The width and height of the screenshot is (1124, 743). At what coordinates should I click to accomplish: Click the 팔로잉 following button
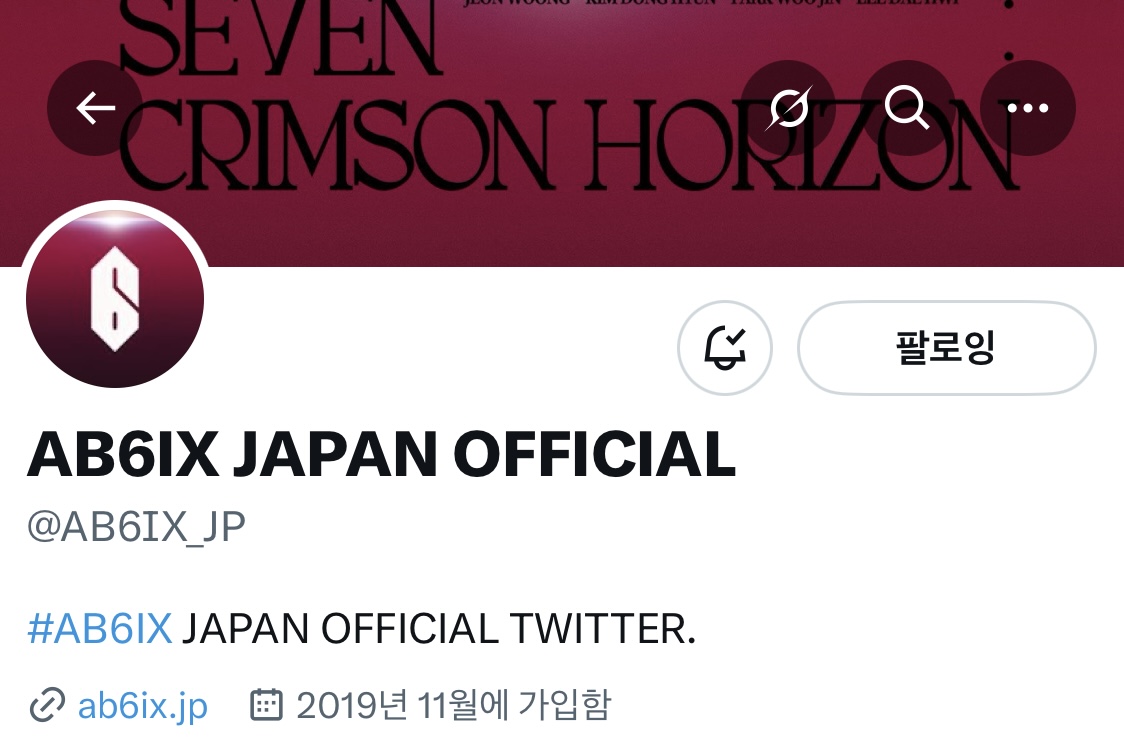947,348
